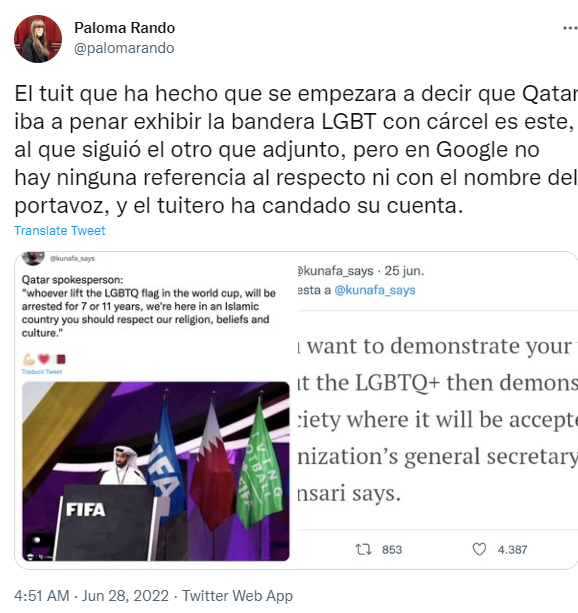Click the small kunafa_says avatar in screenshot
Image resolution: width=578 pixels, height=613 pixels.
(33, 258)
